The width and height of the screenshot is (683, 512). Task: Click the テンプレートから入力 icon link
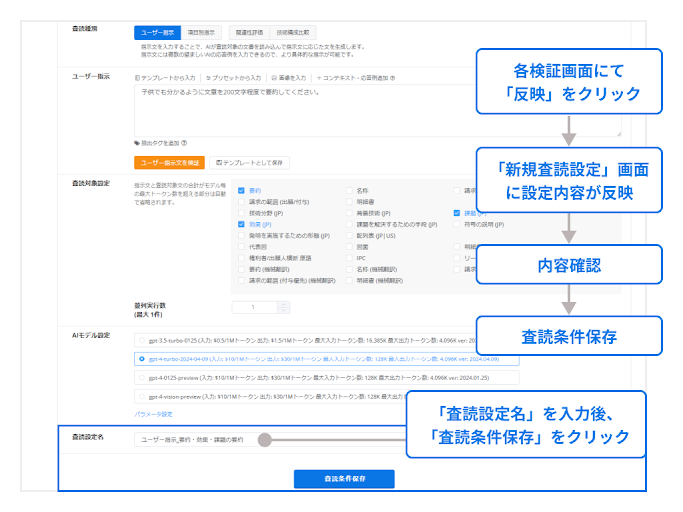point(166,77)
